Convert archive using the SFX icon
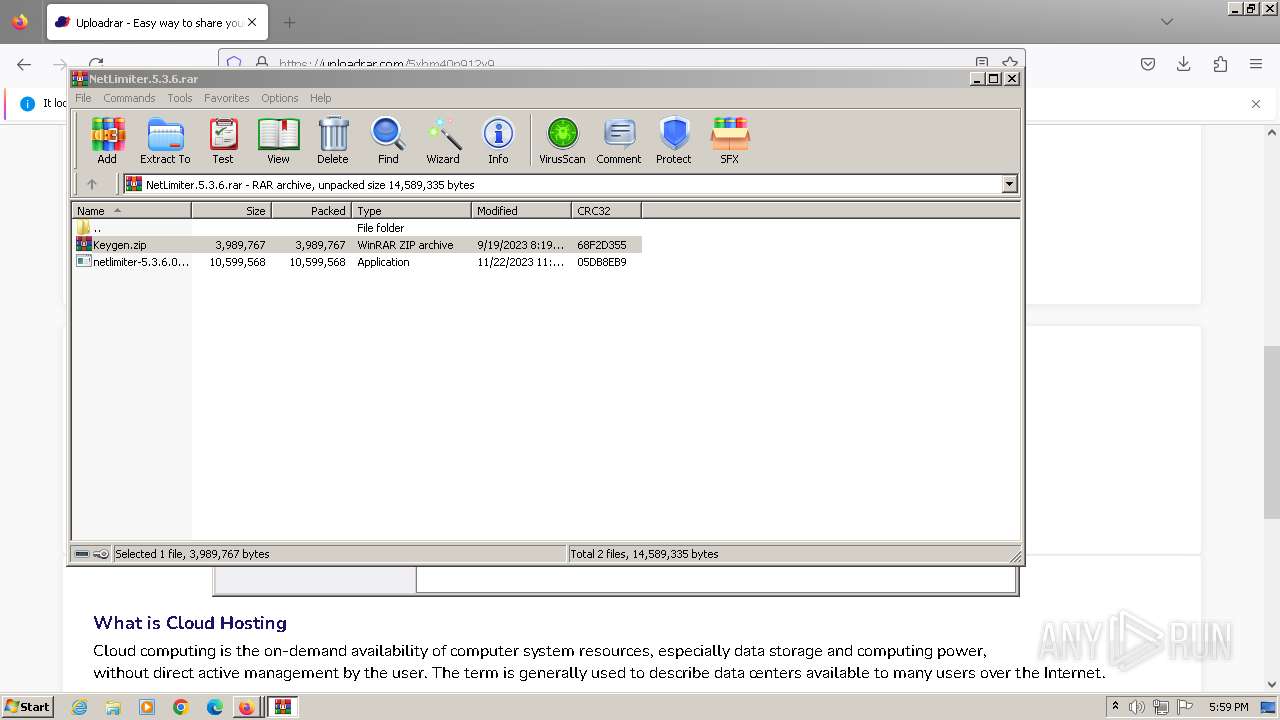The image size is (1280, 720). pyautogui.click(x=730, y=140)
